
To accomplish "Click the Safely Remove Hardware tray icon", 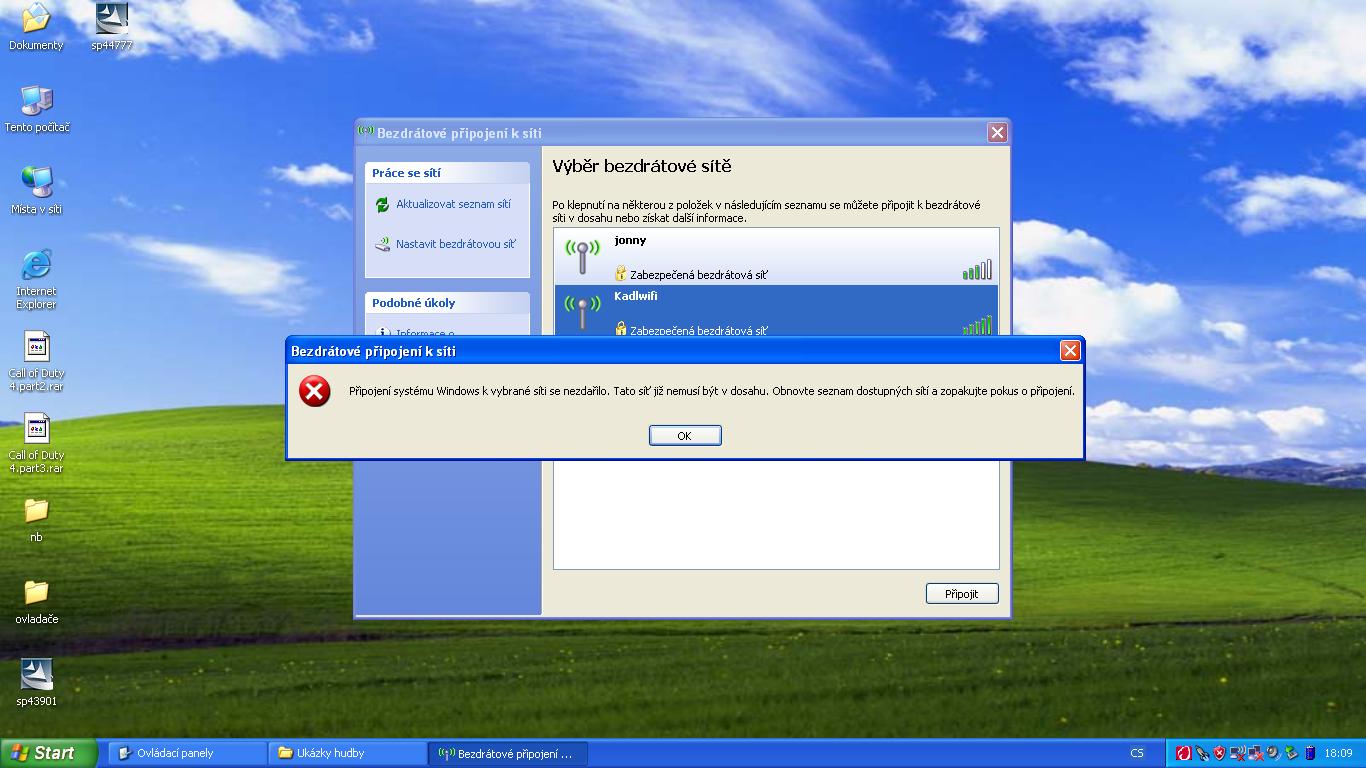I will [x=1291, y=753].
